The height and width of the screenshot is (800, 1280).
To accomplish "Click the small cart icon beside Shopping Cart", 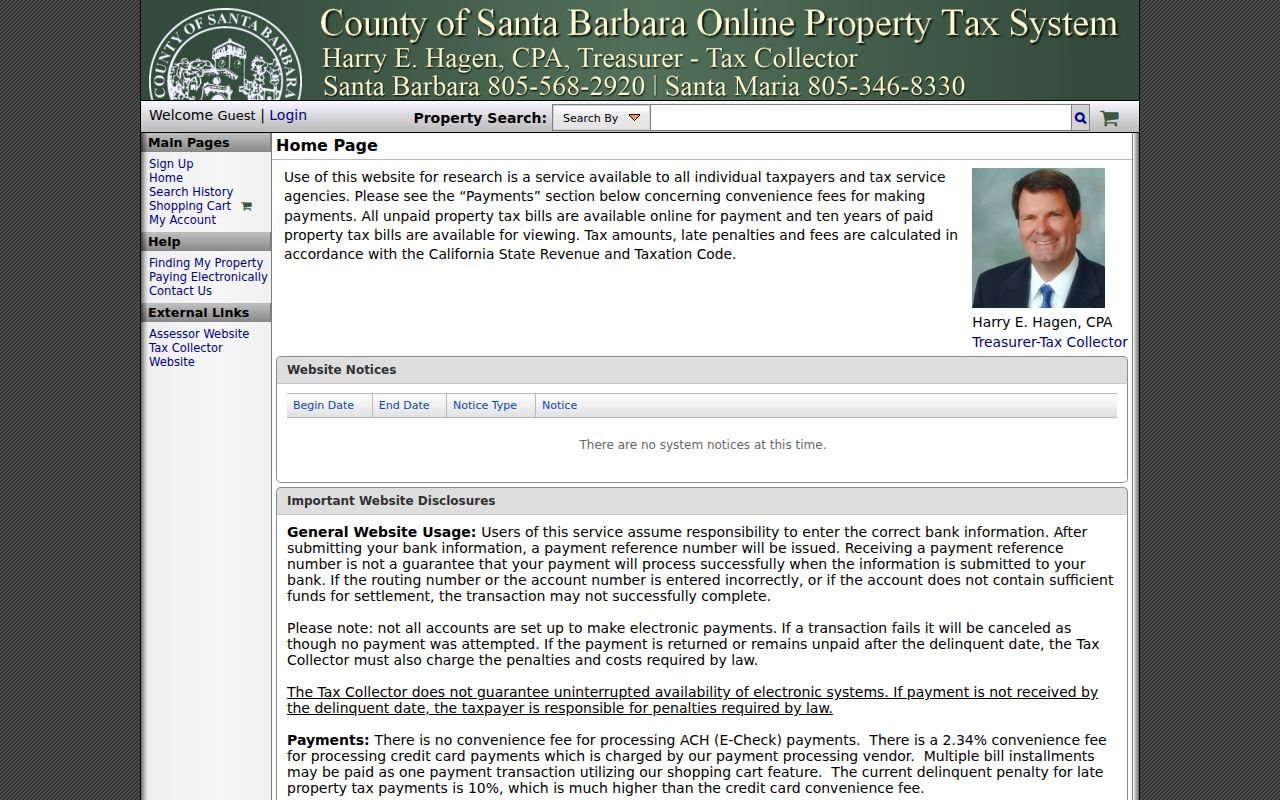I will [x=246, y=206].
